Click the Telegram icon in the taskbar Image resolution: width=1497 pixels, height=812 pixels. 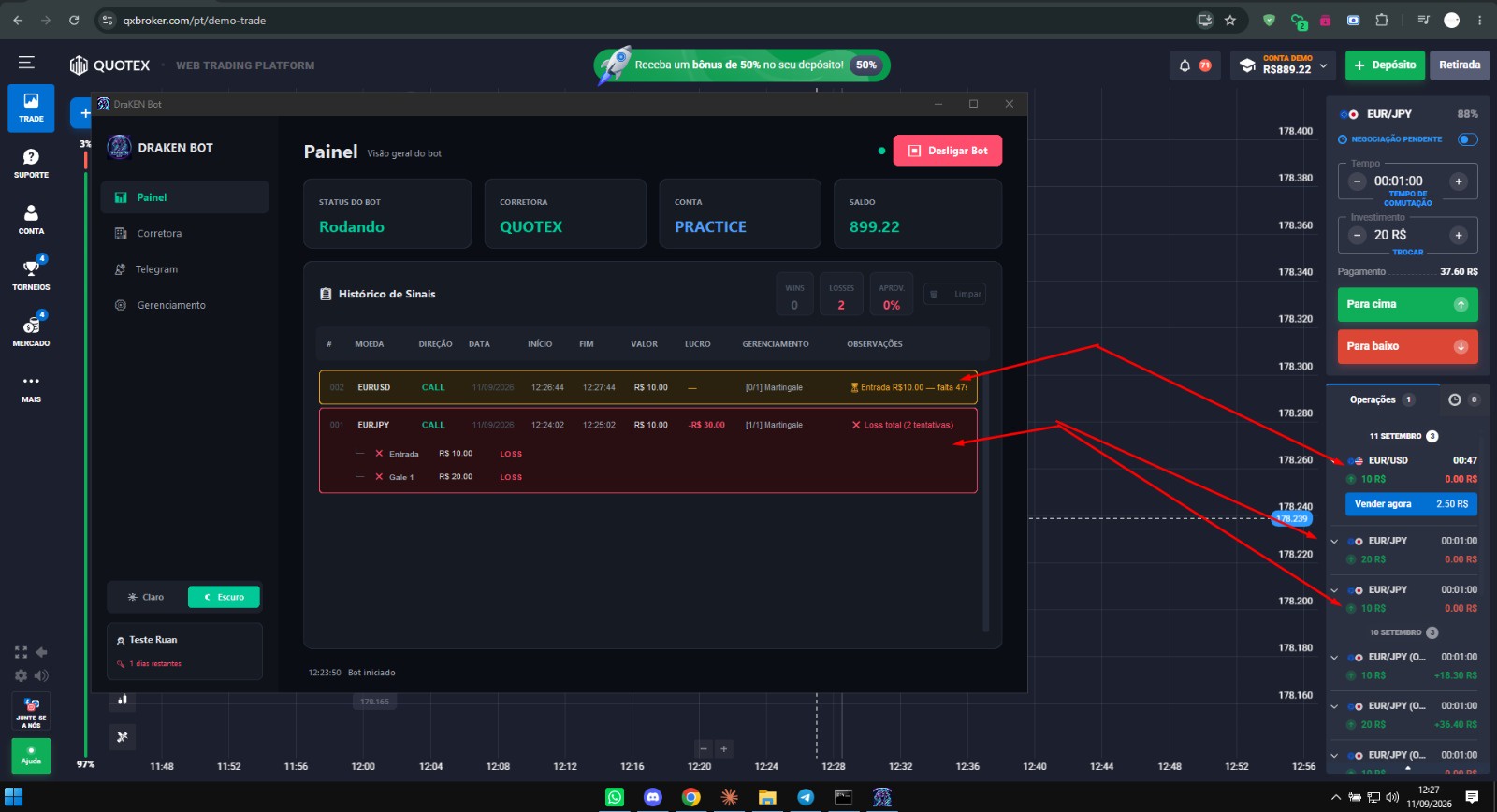pyautogui.click(x=806, y=797)
